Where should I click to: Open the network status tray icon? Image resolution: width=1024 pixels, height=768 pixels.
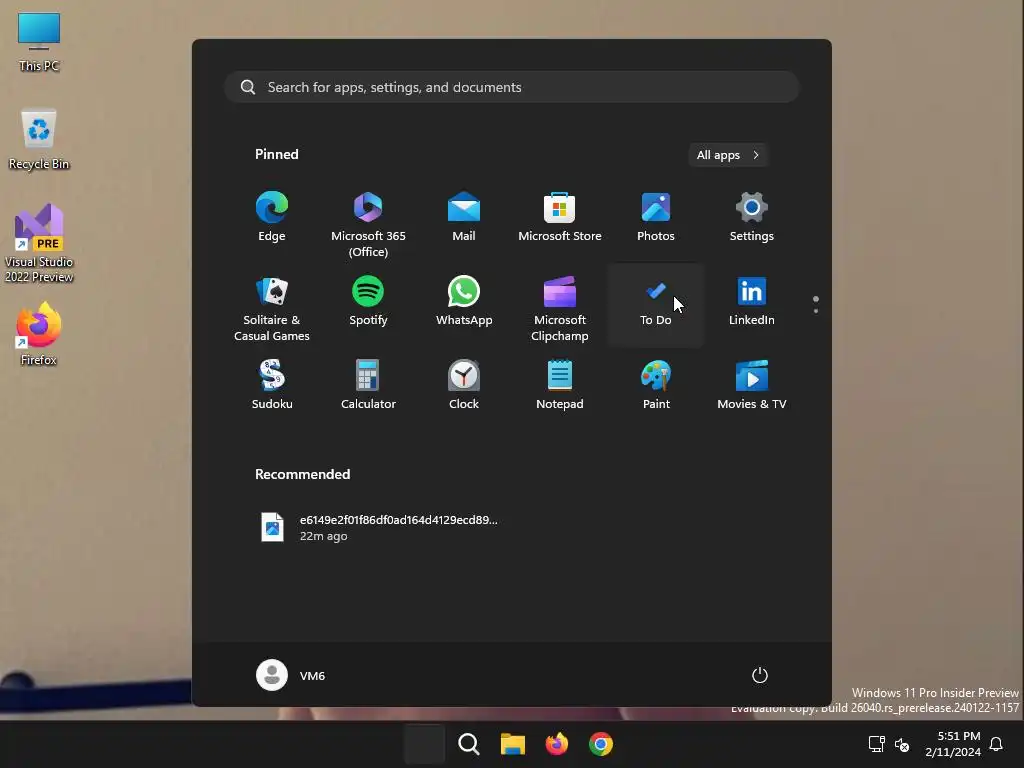click(x=876, y=744)
